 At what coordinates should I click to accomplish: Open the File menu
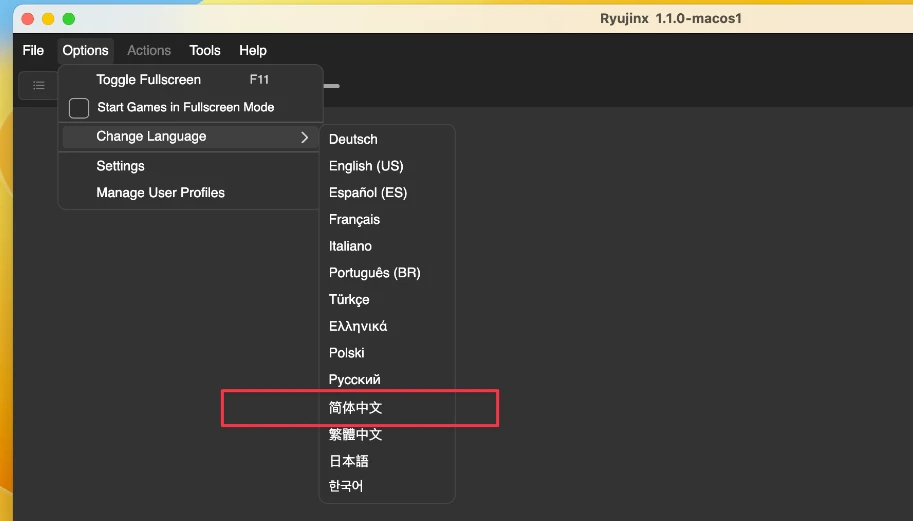coord(33,51)
